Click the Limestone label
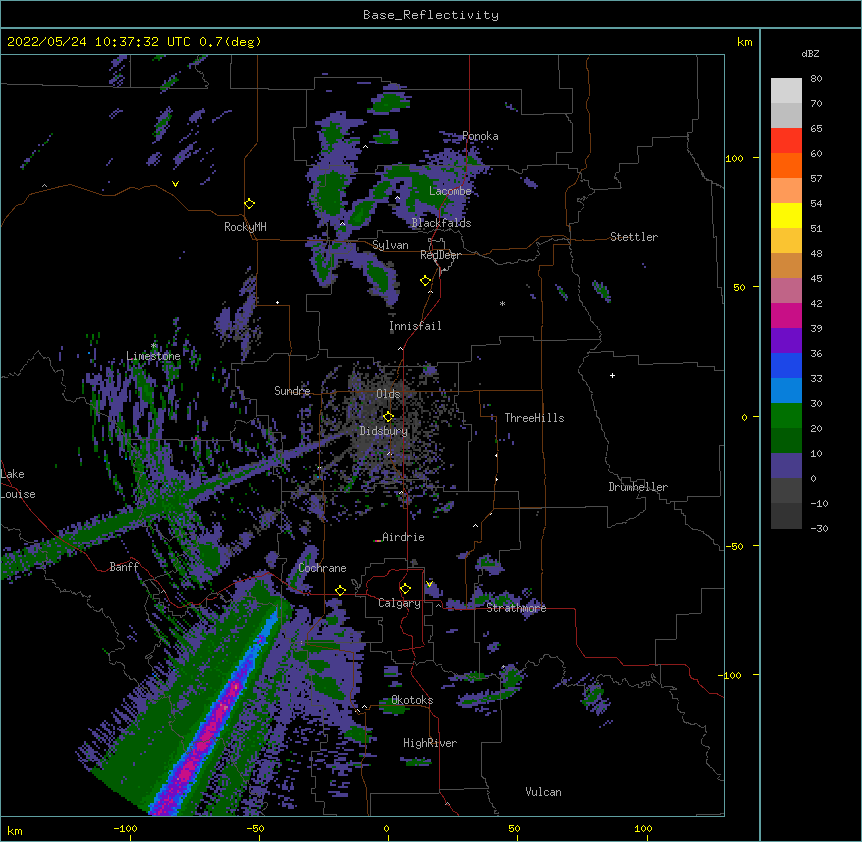Screen dimensions: 862x842 (153, 356)
